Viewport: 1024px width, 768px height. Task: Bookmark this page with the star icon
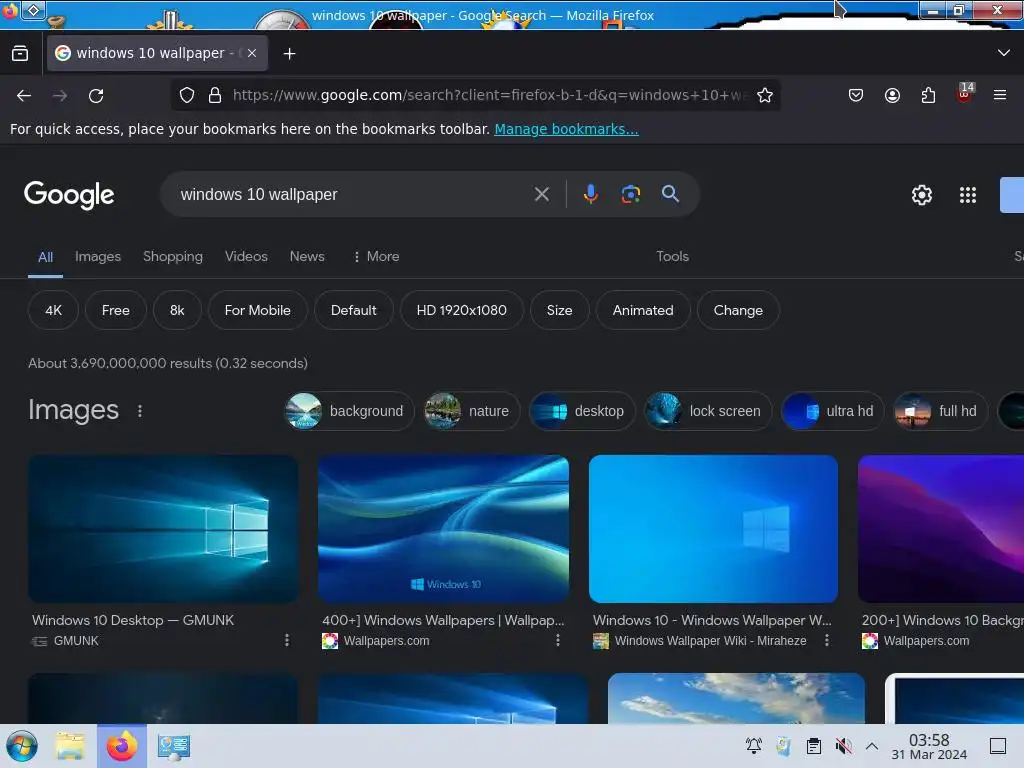765,95
